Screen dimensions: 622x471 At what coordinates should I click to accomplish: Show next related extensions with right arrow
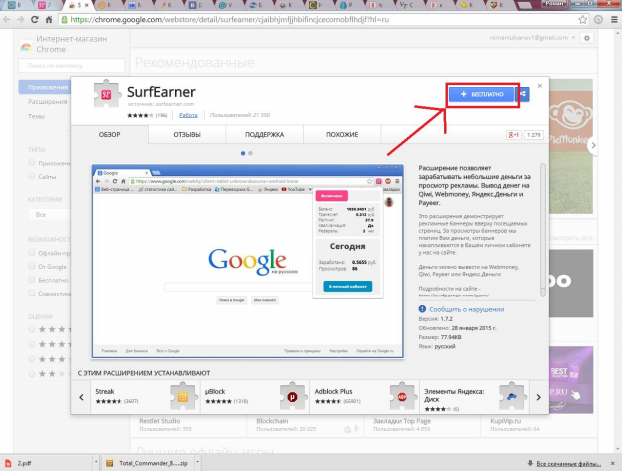click(538, 397)
